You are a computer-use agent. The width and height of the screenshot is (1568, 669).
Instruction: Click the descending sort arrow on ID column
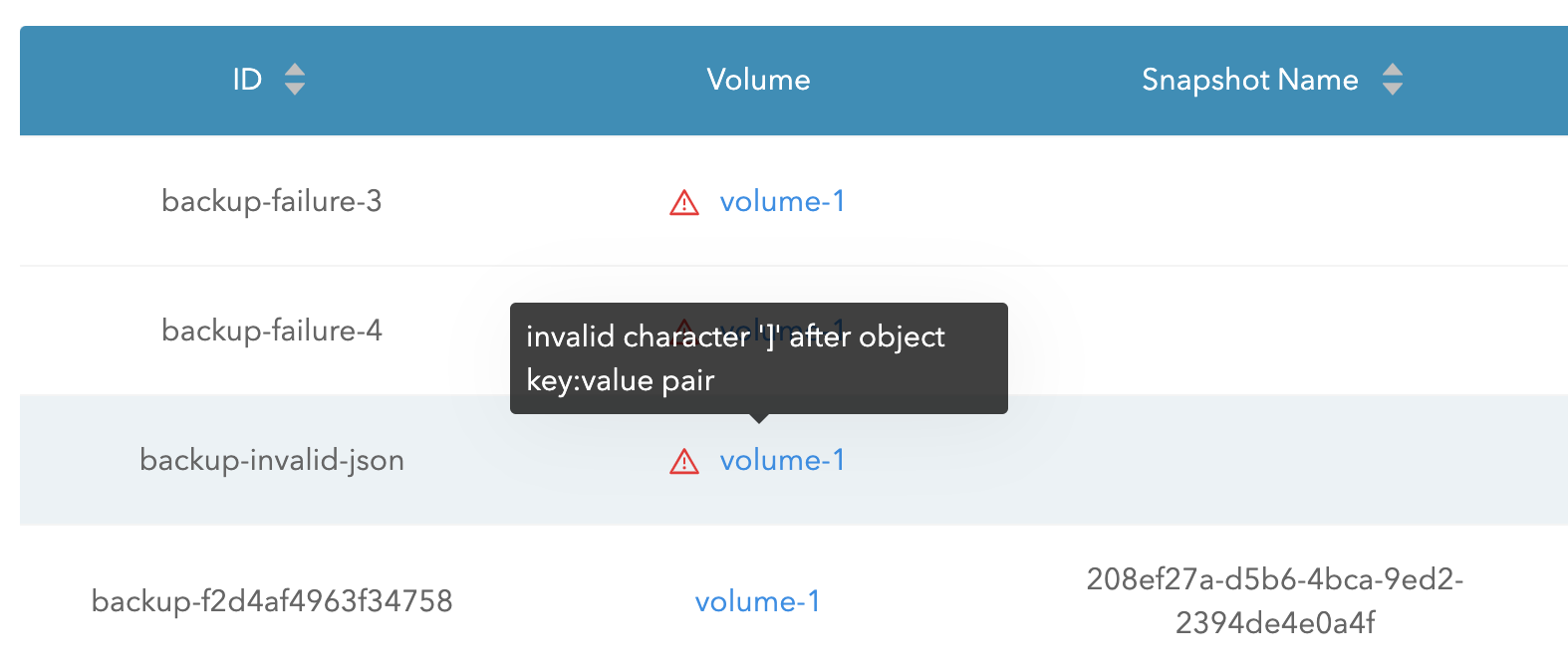295,89
